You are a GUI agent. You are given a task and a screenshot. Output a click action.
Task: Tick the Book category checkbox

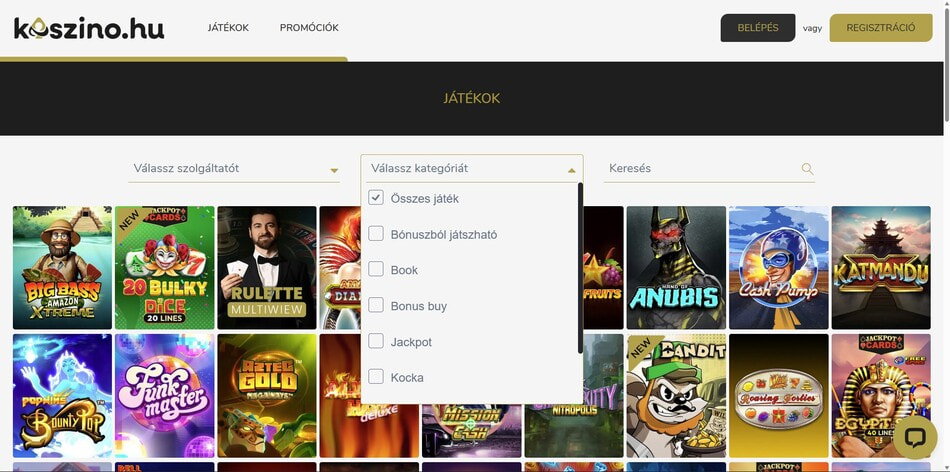pyautogui.click(x=376, y=269)
